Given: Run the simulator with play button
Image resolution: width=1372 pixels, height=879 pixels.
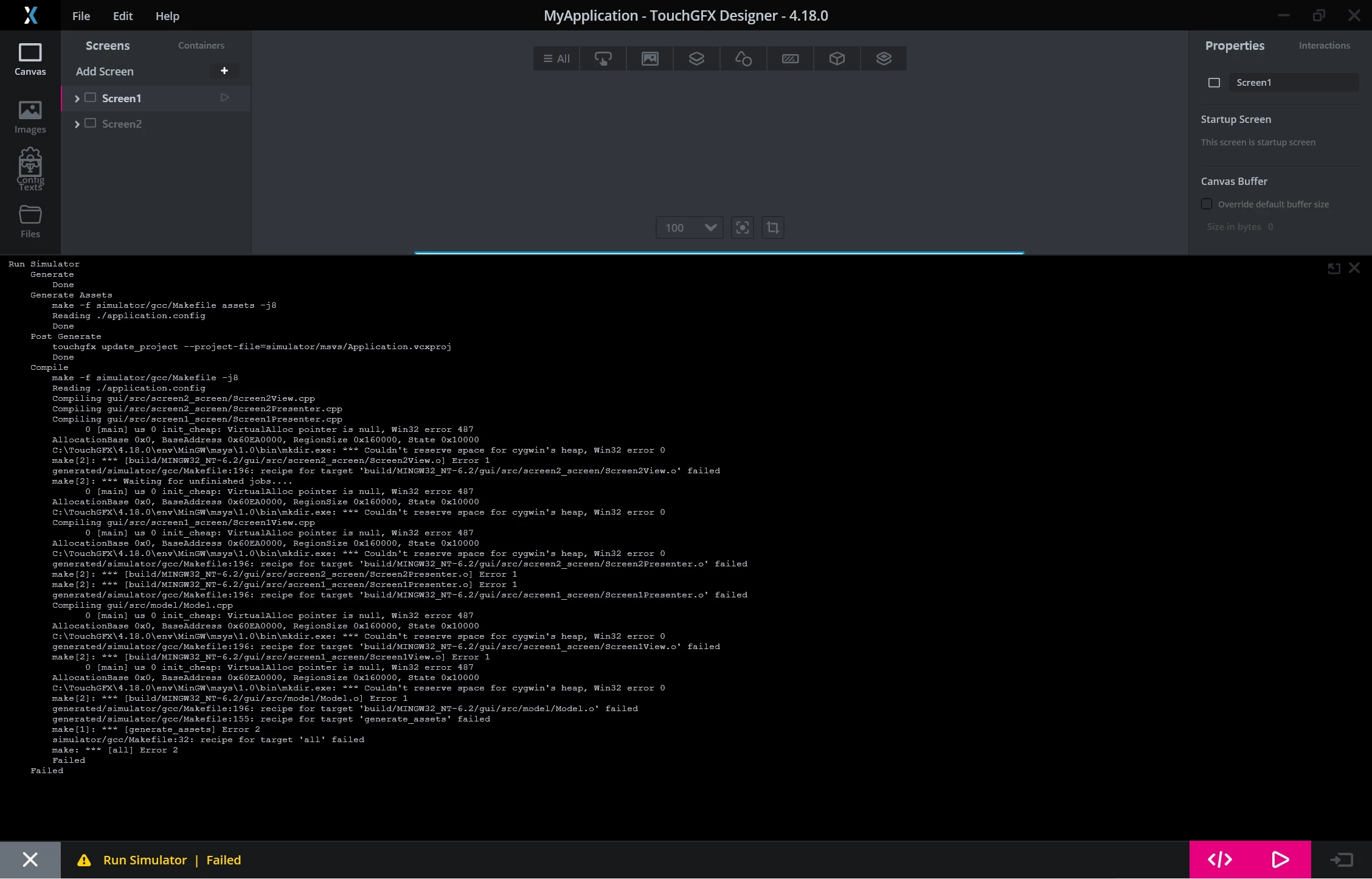Looking at the screenshot, I should [1280, 860].
